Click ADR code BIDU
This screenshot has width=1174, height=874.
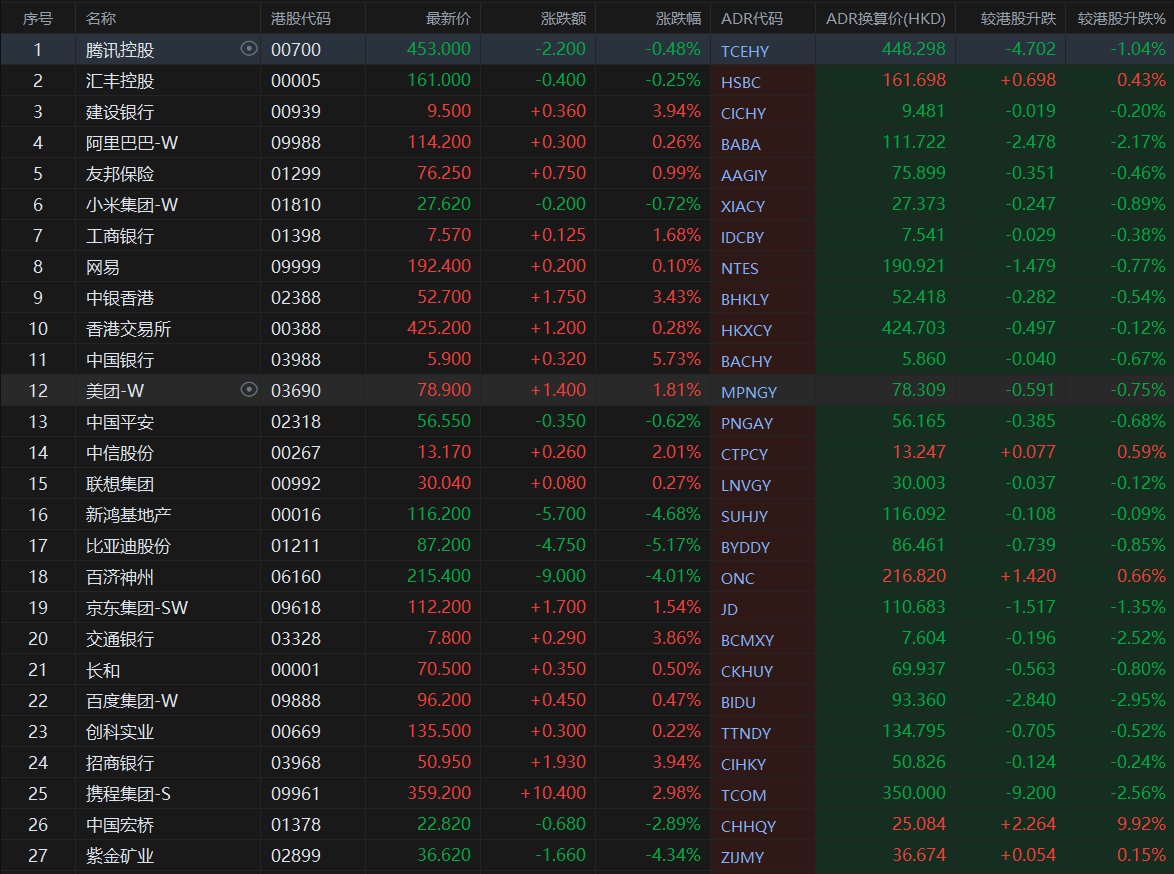click(738, 702)
